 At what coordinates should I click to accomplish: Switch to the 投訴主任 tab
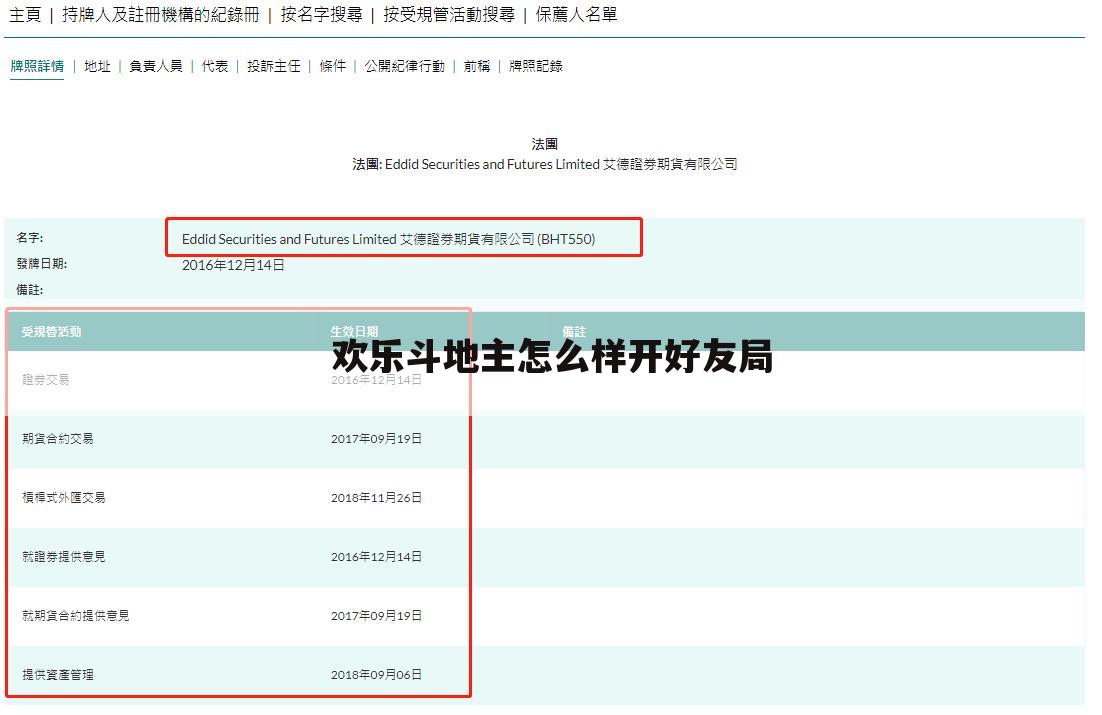click(273, 66)
